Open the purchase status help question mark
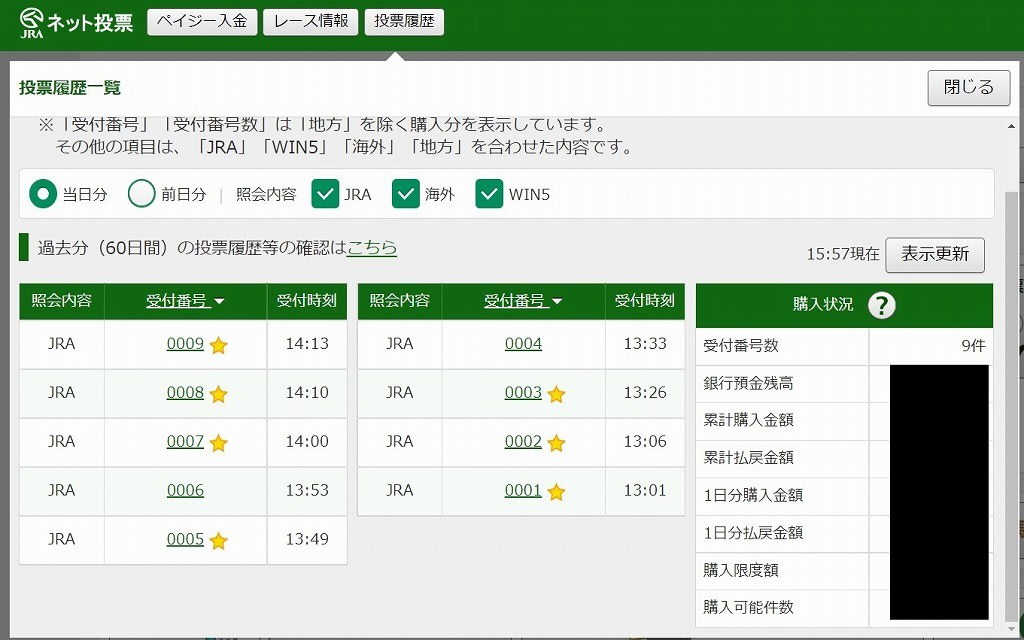The width and height of the screenshot is (1024, 640). 881,305
